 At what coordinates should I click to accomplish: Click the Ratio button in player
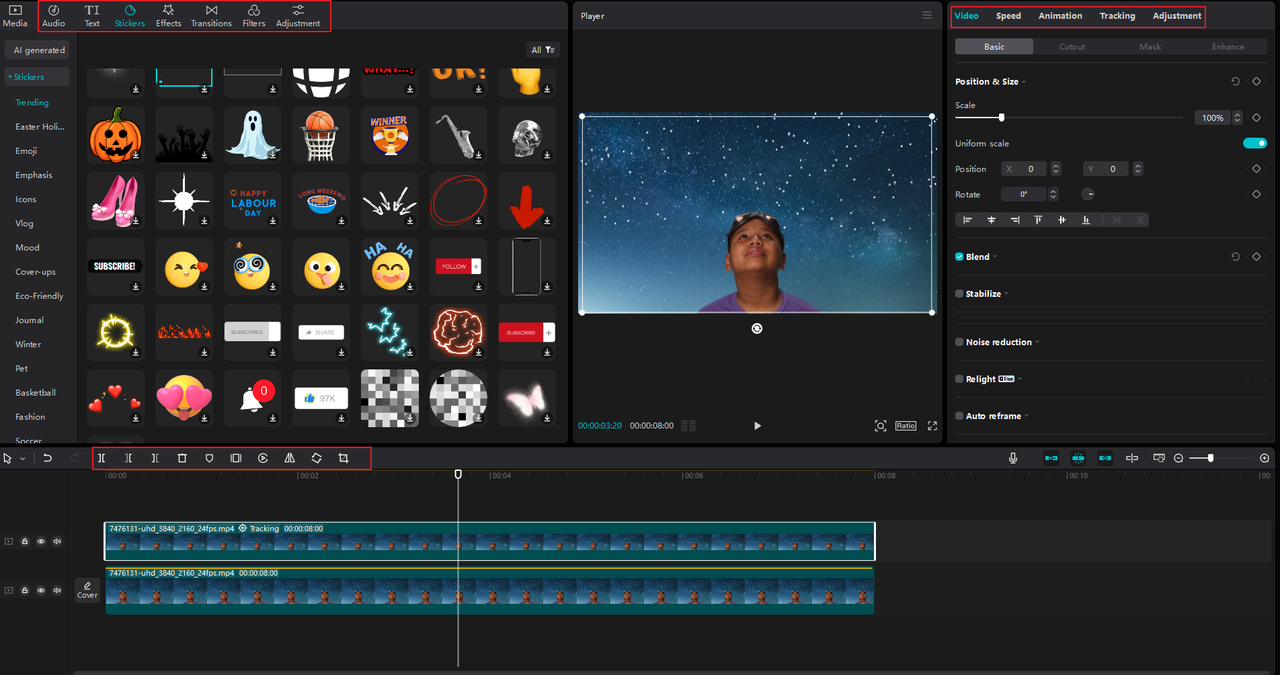[x=906, y=425]
